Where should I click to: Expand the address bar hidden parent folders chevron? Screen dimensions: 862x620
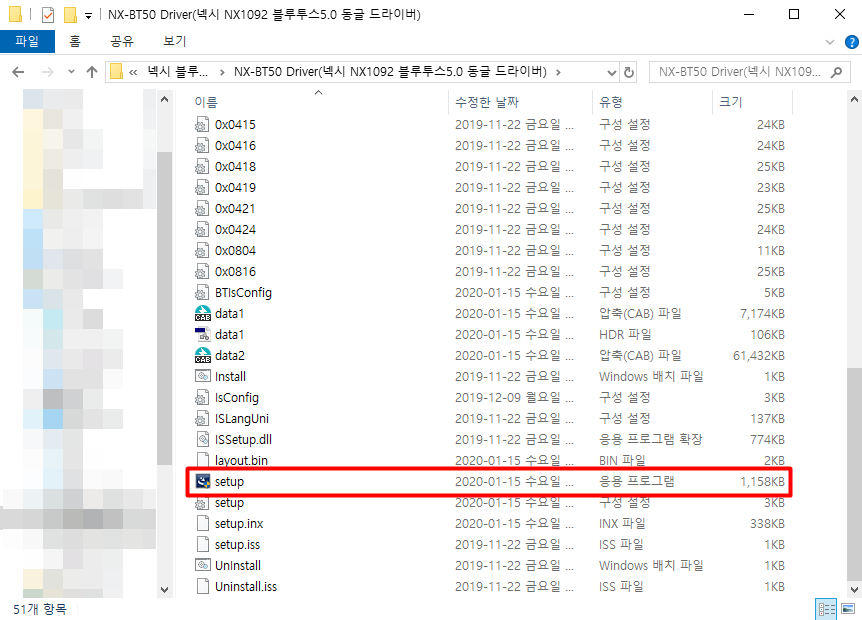click(x=133, y=72)
